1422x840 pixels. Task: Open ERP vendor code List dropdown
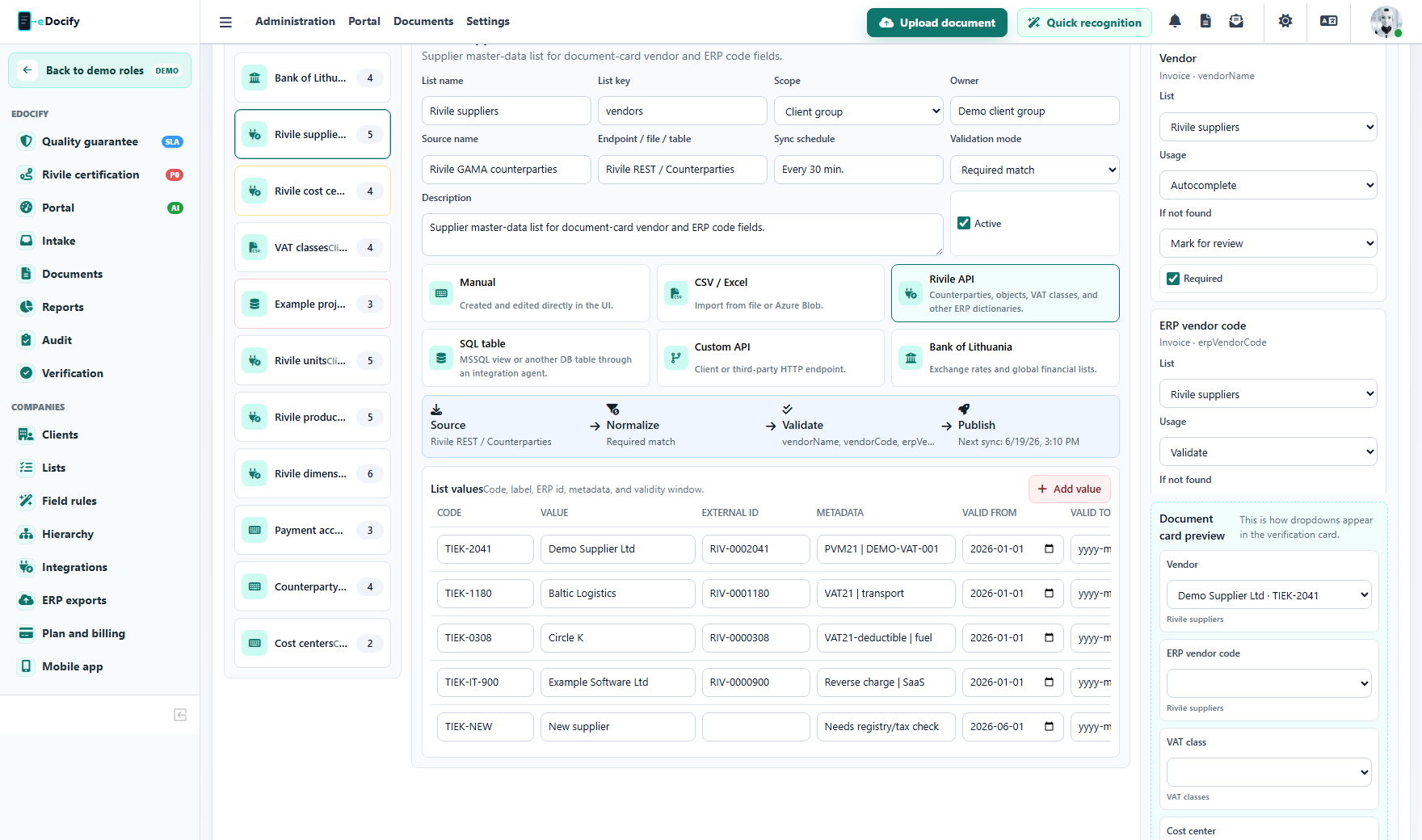coord(1268,394)
